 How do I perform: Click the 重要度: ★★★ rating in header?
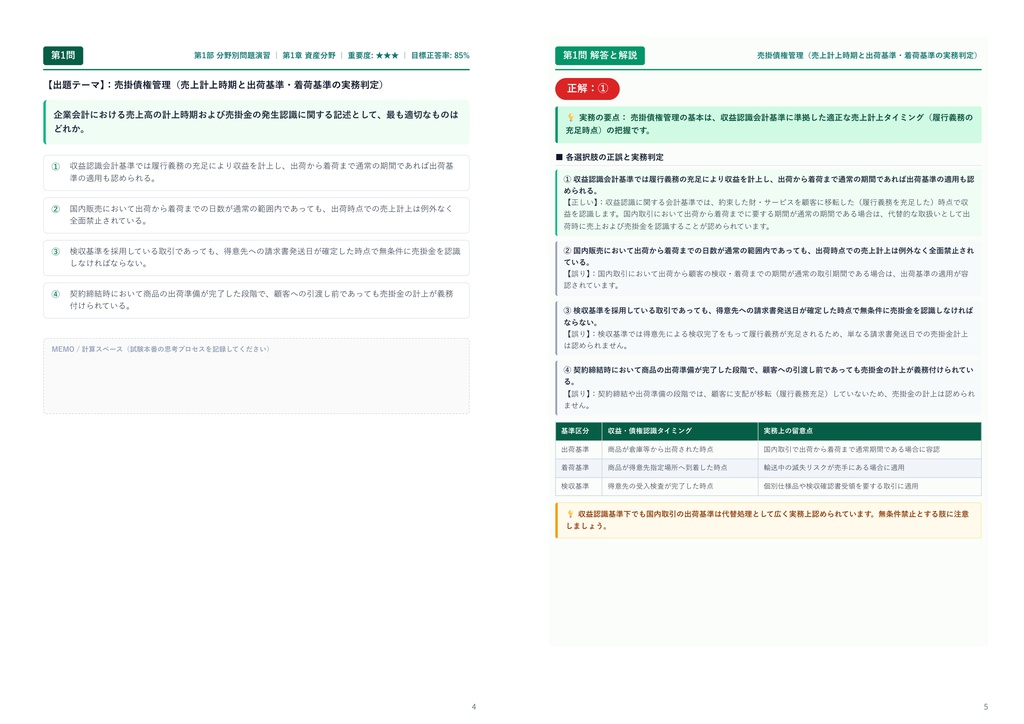coord(373,55)
